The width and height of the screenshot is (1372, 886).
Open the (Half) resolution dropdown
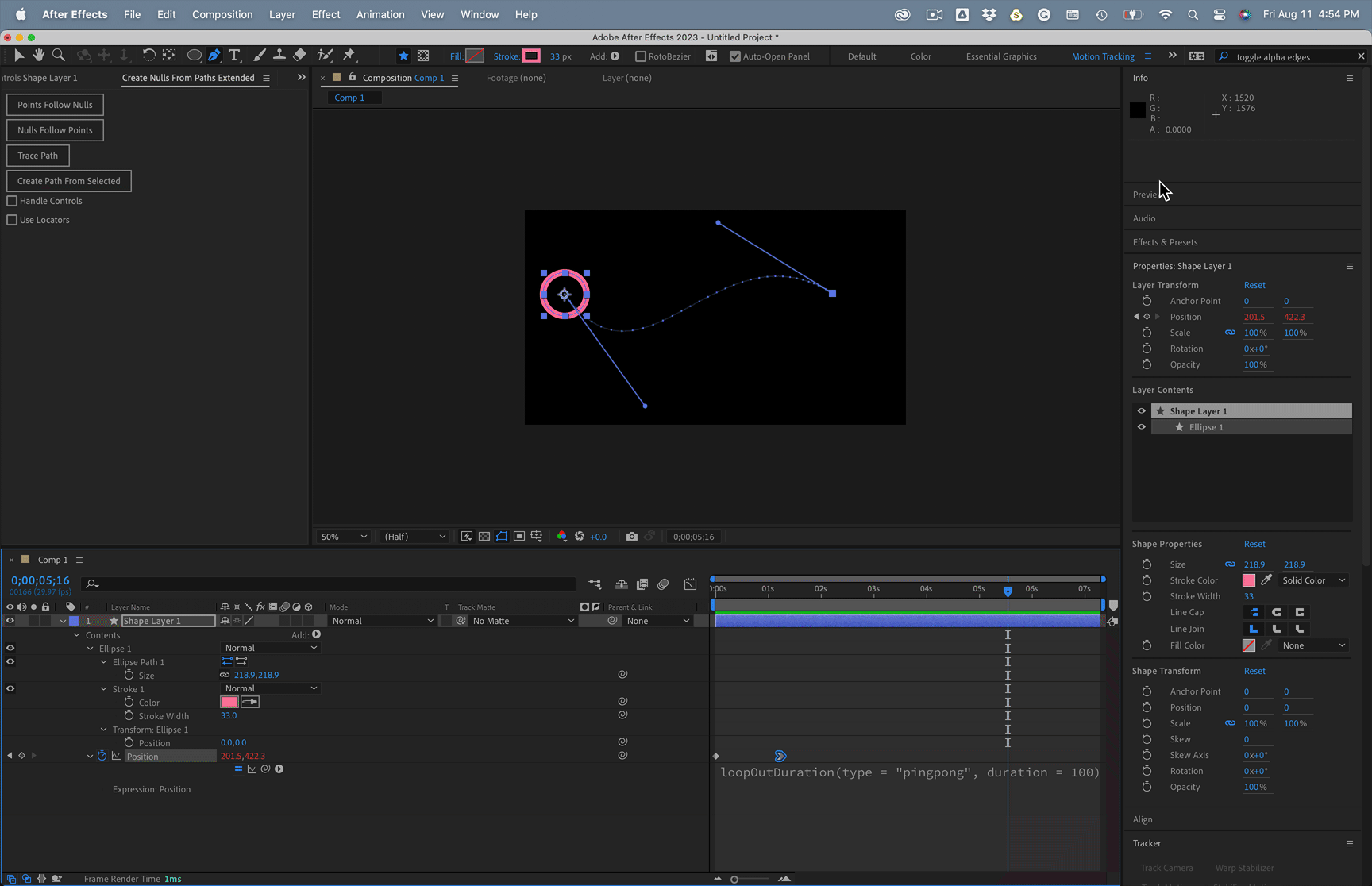click(414, 537)
